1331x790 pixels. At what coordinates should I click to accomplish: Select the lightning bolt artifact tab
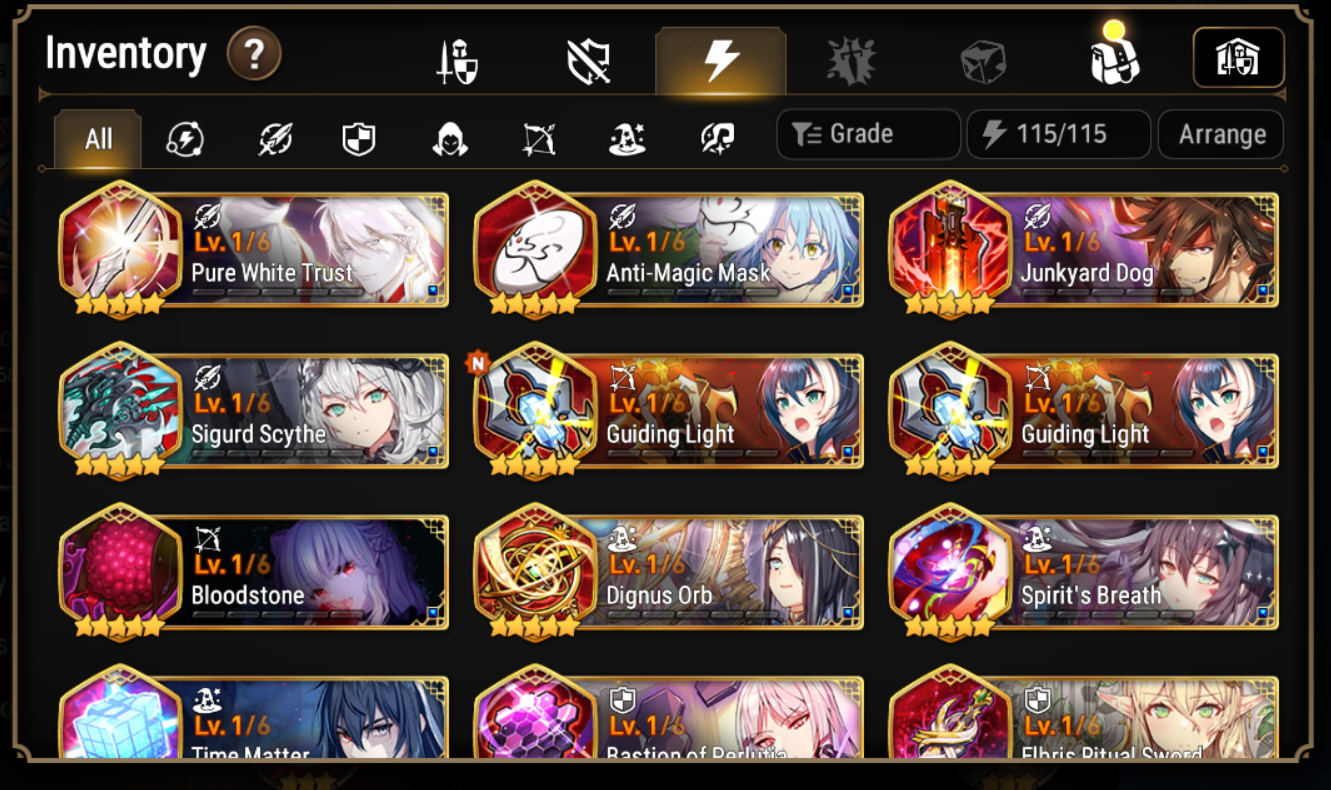tap(721, 61)
